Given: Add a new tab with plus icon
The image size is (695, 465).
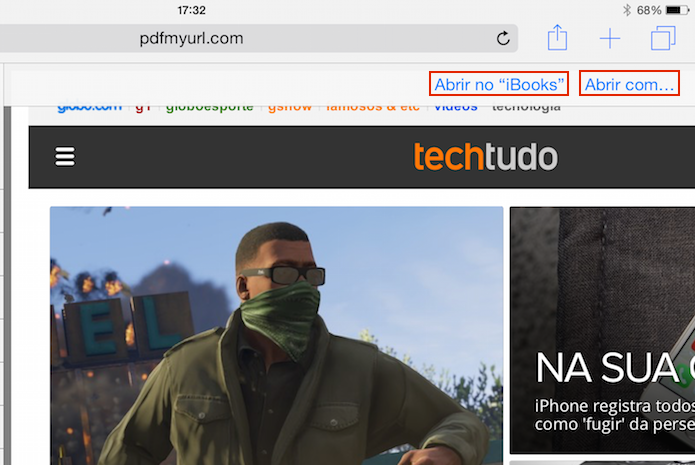Looking at the screenshot, I should pos(610,39).
